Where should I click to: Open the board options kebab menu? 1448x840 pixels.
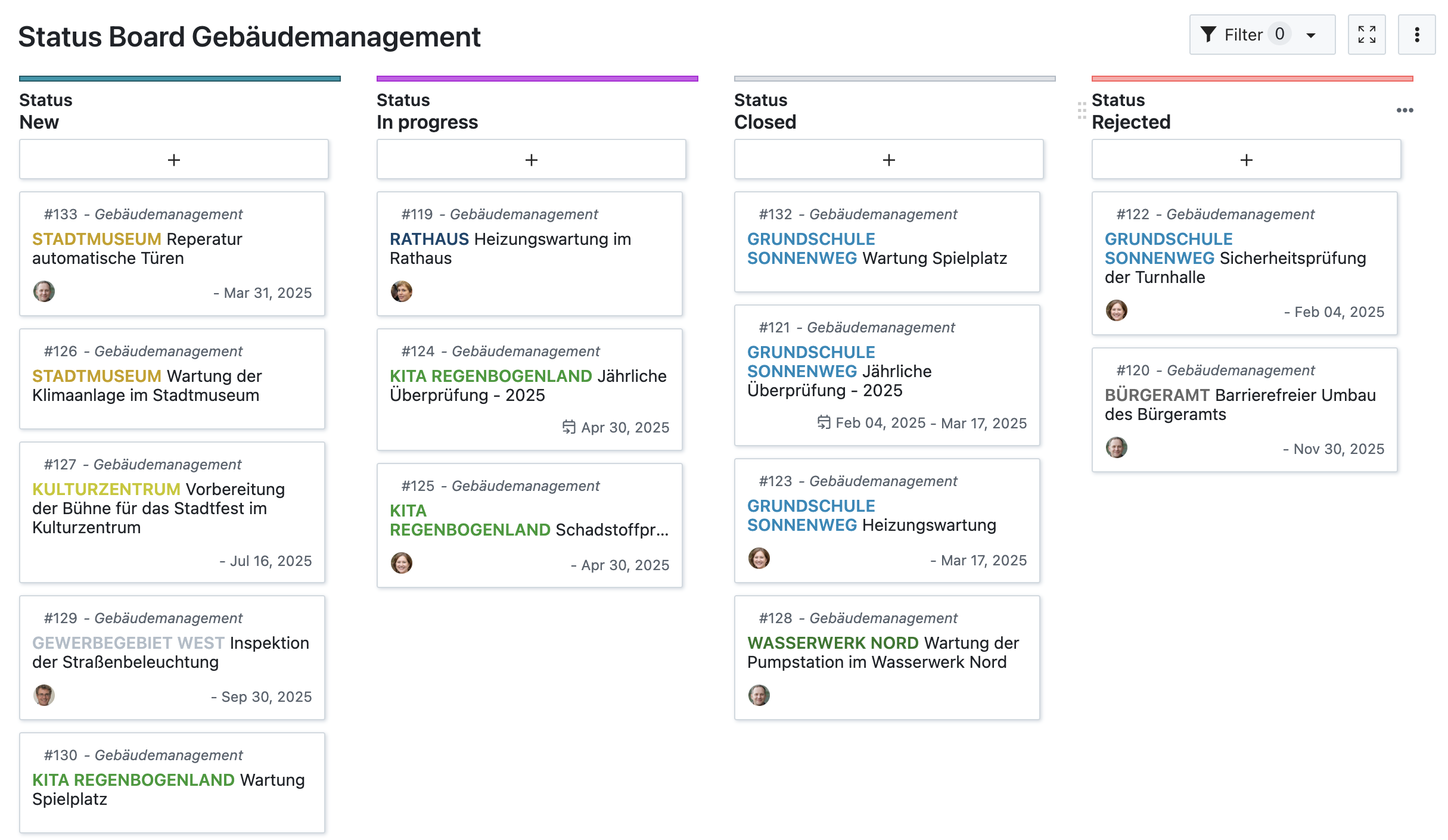click(x=1417, y=35)
